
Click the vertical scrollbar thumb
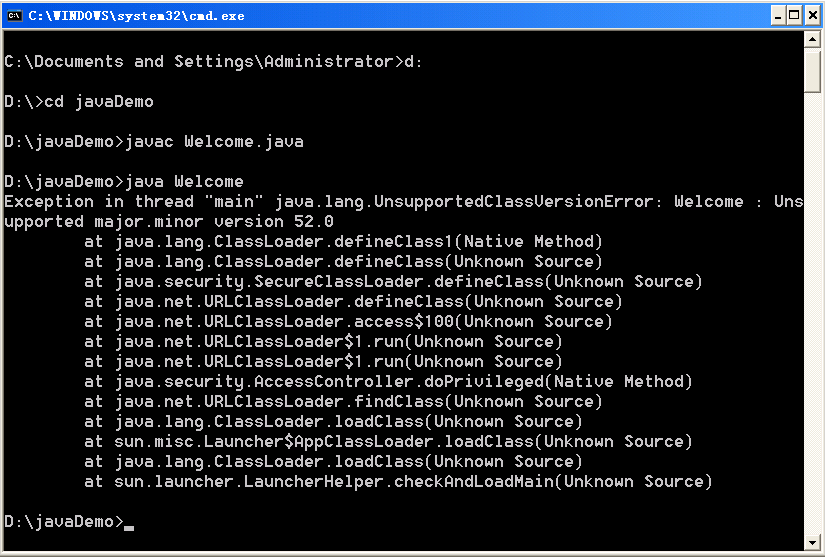tap(812, 70)
